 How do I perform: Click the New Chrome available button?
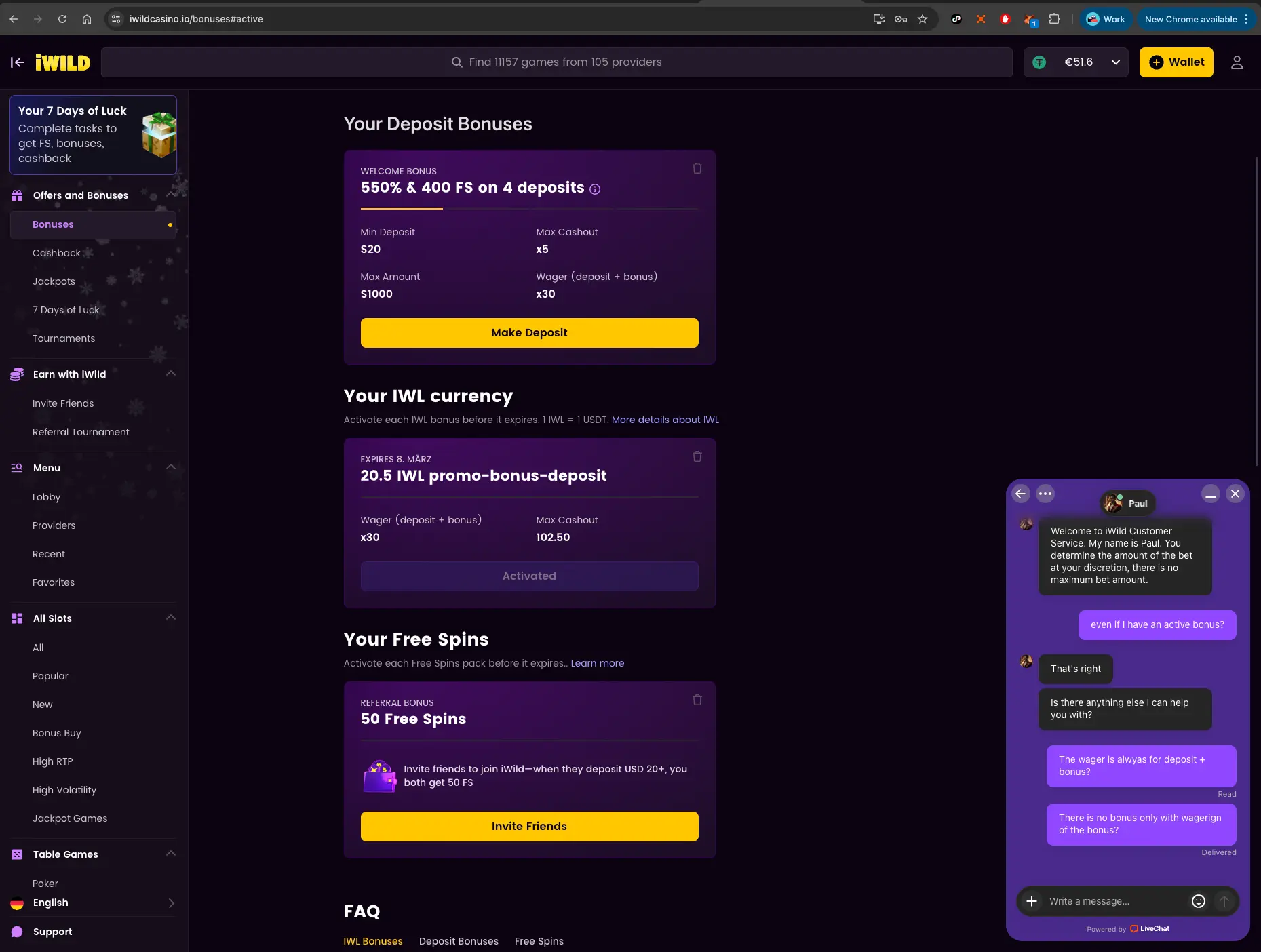tap(1197, 19)
